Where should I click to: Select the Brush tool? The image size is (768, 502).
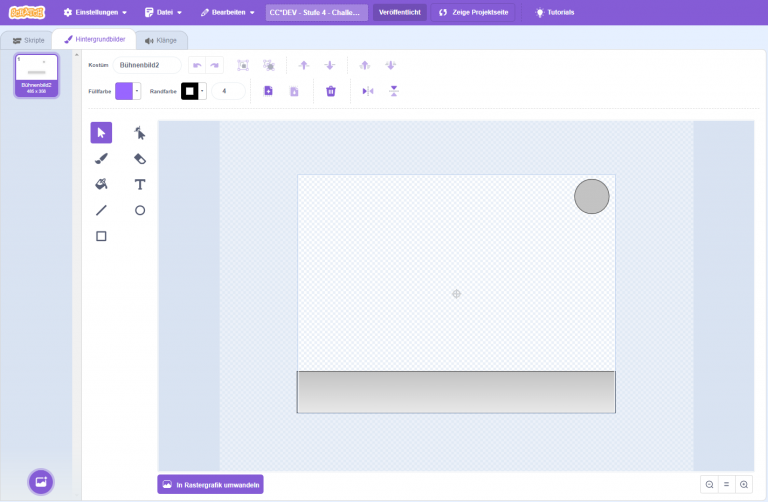tap(101, 159)
